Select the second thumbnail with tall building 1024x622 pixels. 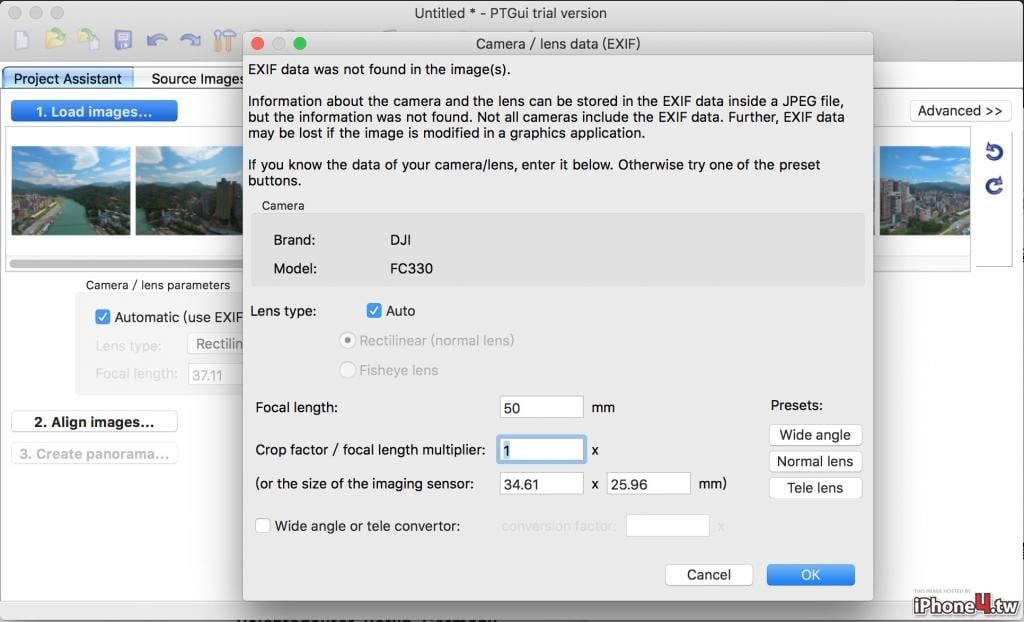[x=189, y=190]
